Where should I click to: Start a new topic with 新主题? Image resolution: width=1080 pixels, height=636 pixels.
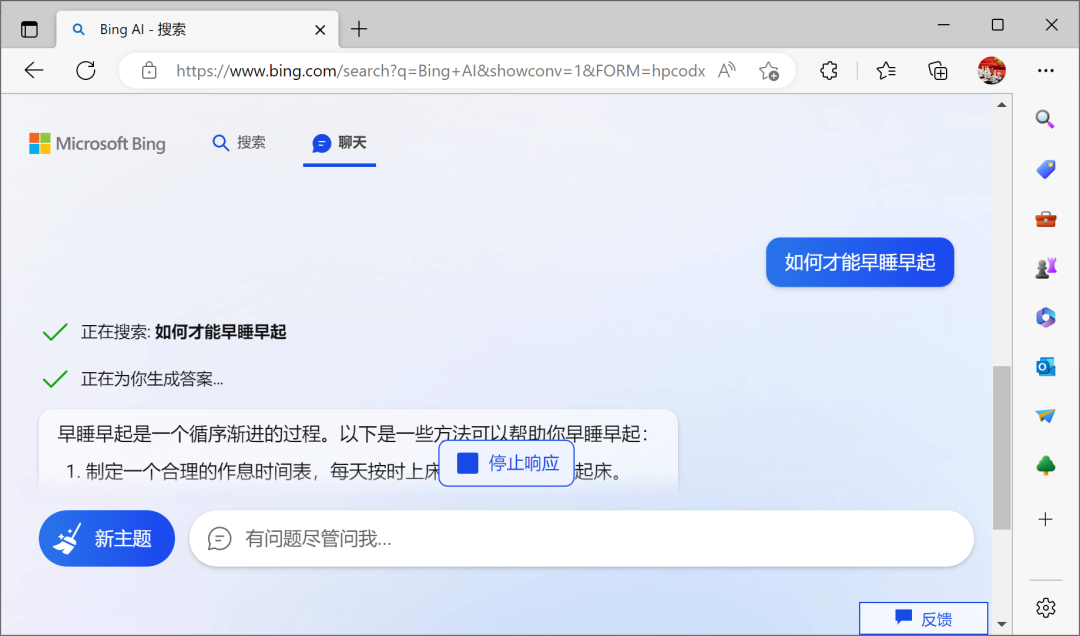click(x=107, y=539)
